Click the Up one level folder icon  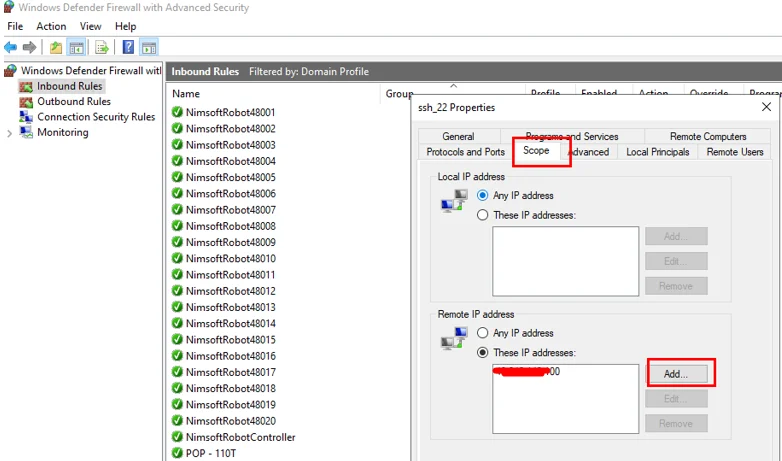[56, 47]
